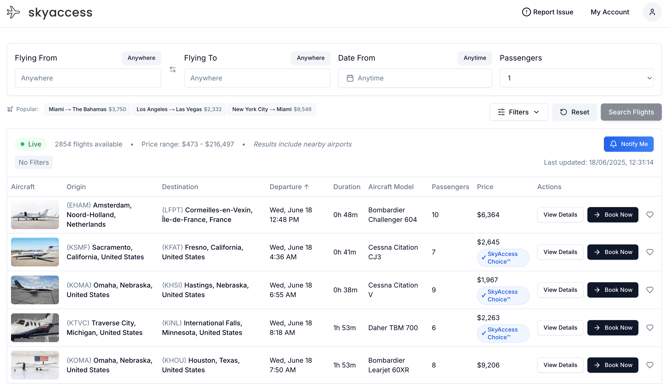
Task: Book Now the Omaha to Hastings flight
Action: coord(613,290)
